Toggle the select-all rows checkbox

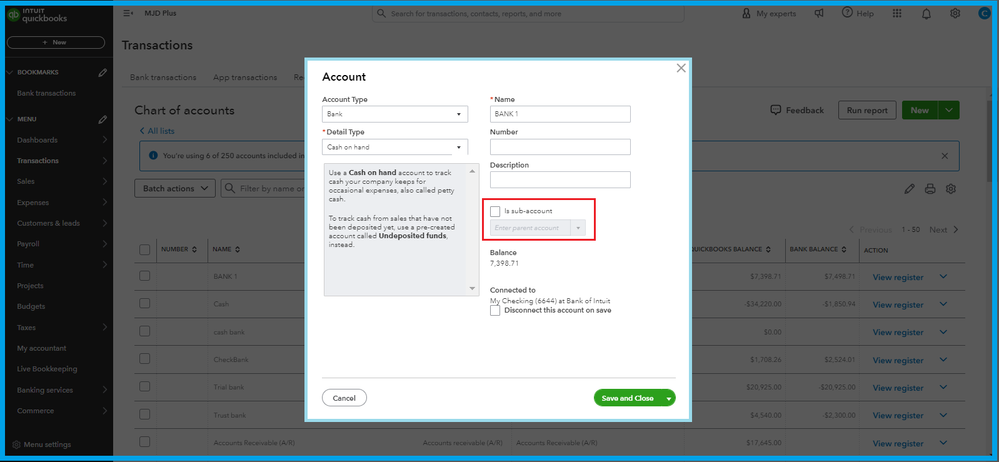[145, 250]
